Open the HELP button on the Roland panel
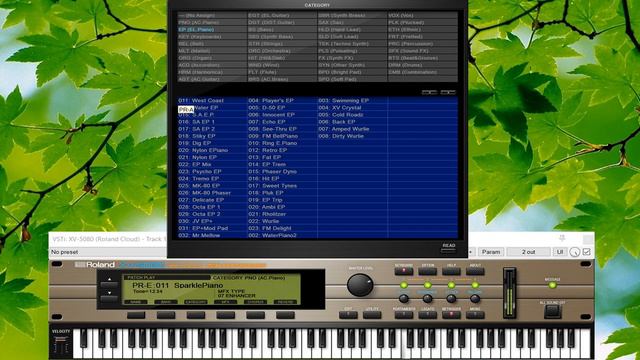 451,271
